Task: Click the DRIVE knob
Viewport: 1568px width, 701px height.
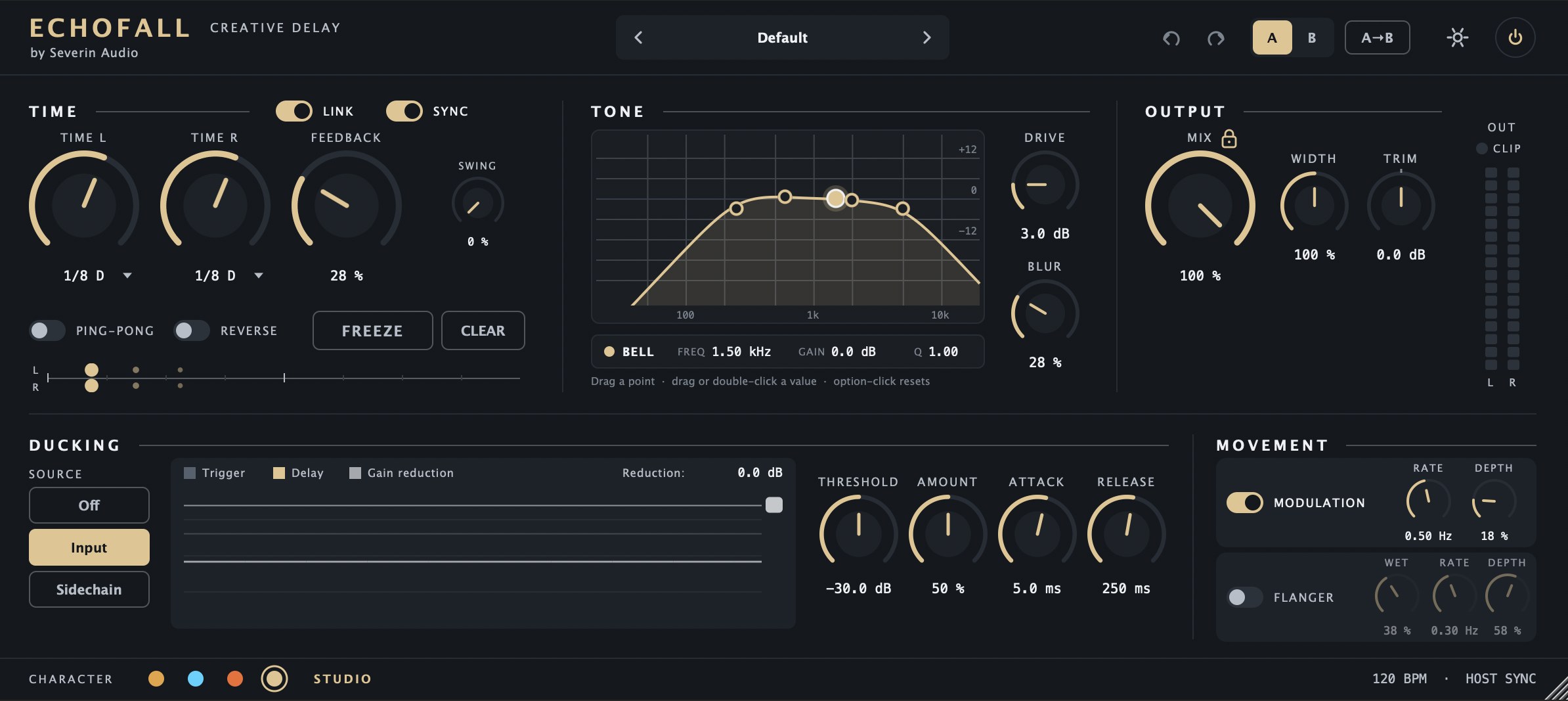Action: click(1045, 185)
